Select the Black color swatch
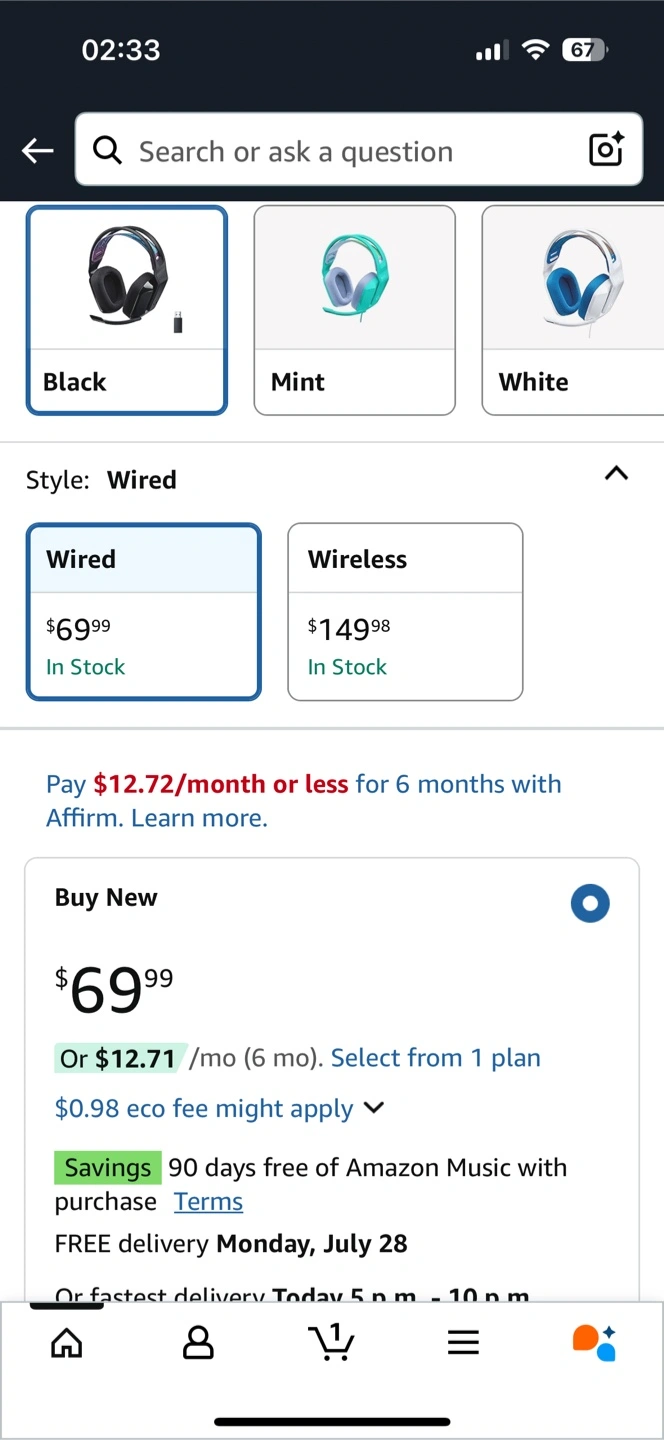Image resolution: width=664 pixels, height=1440 pixels. tap(127, 309)
